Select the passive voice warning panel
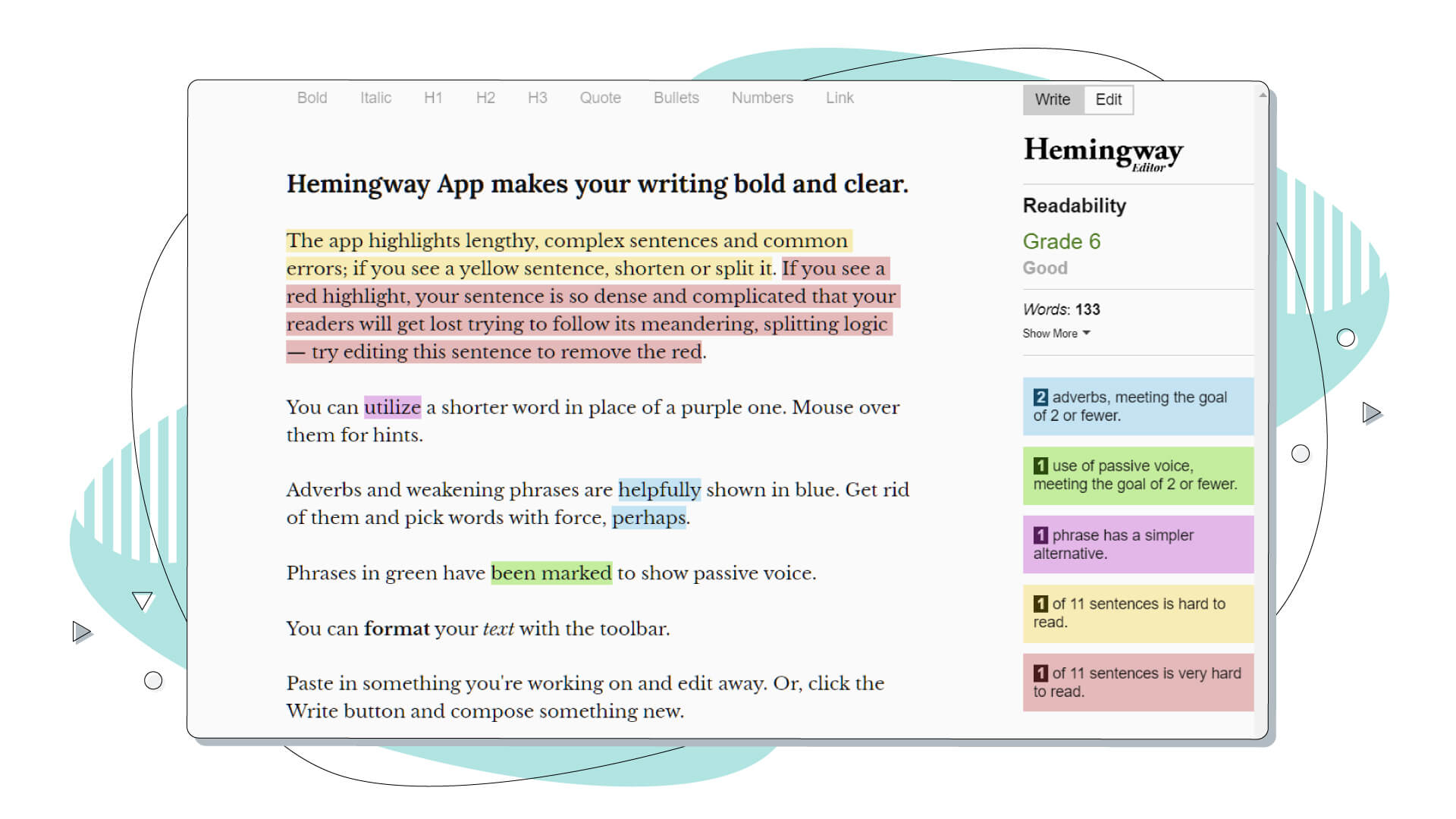This screenshot has height=819, width=1456. click(x=1137, y=475)
